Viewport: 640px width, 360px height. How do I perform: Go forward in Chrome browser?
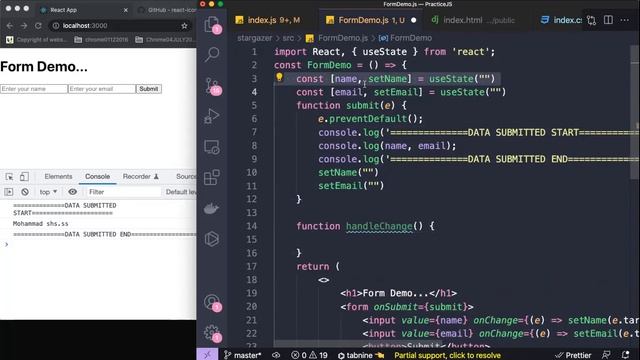pos(24,26)
